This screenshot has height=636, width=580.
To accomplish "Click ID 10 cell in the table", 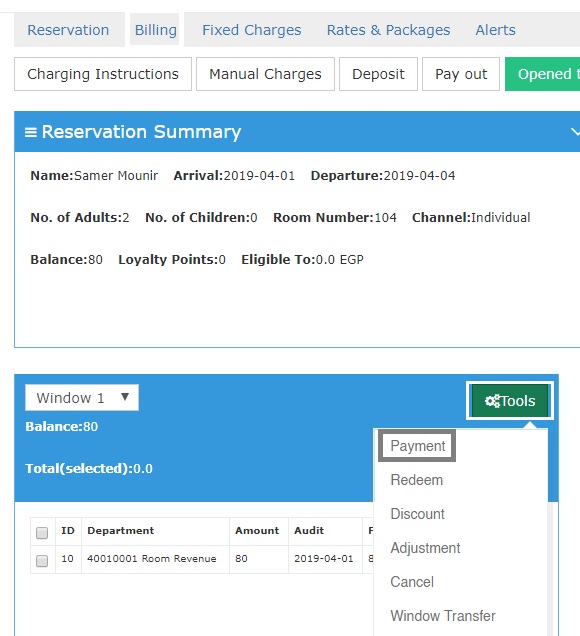I will tap(67, 559).
